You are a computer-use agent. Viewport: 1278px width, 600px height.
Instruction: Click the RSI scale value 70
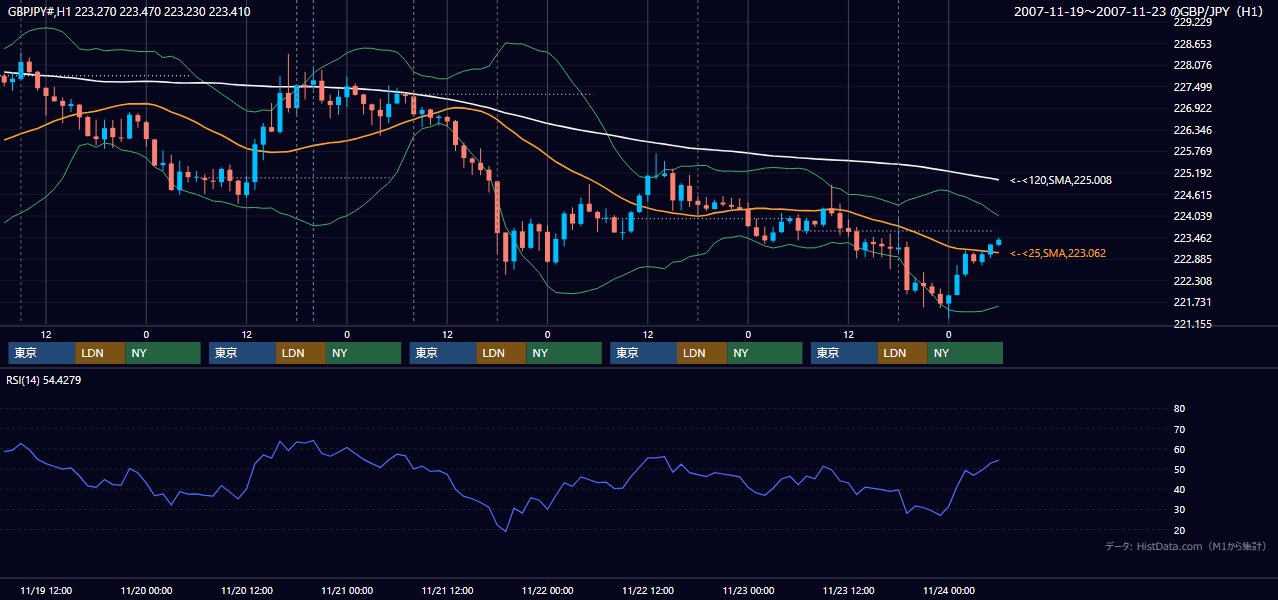[x=1179, y=429]
